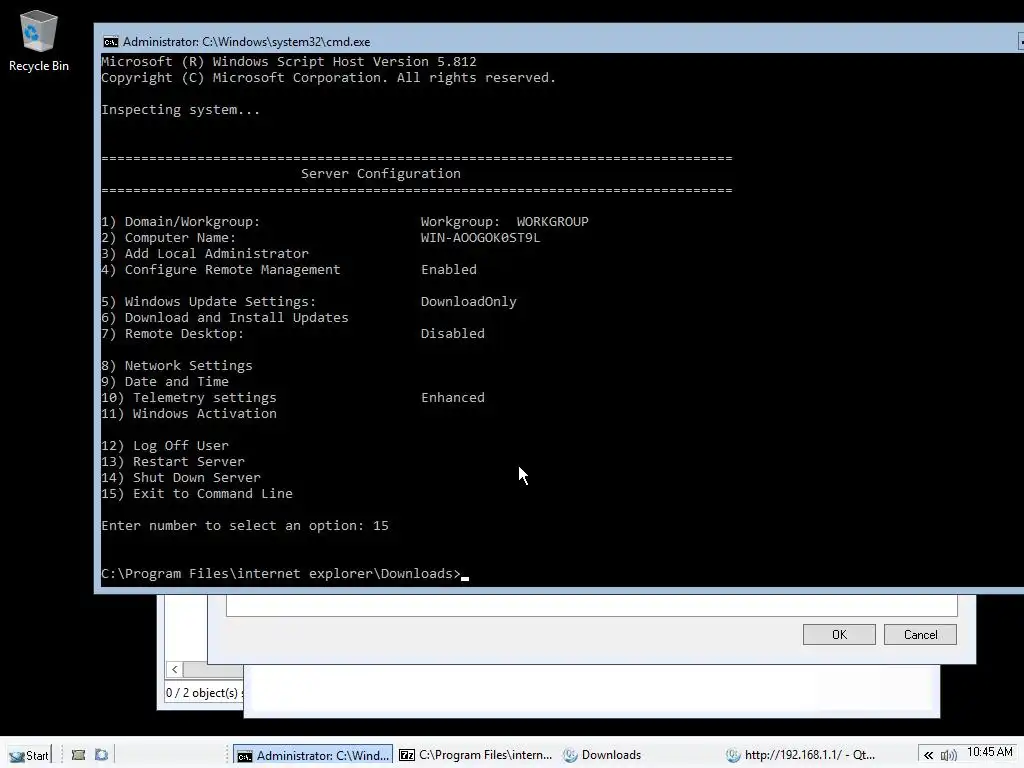Click the '13) Restart Server' line
1024x768 pixels.
(x=172, y=462)
